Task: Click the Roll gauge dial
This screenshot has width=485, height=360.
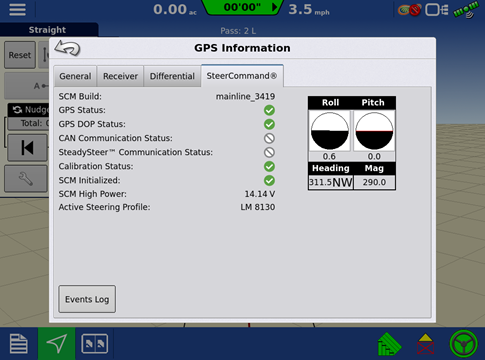Action: click(330, 131)
